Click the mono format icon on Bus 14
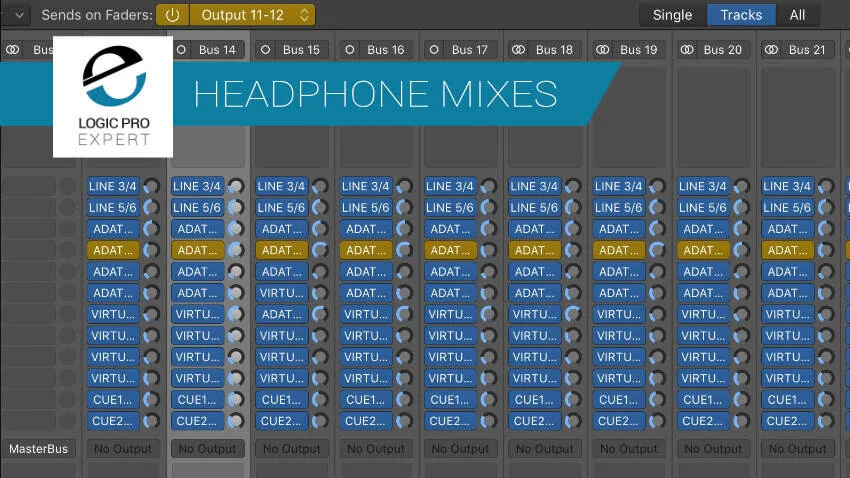 (x=182, y=50)
